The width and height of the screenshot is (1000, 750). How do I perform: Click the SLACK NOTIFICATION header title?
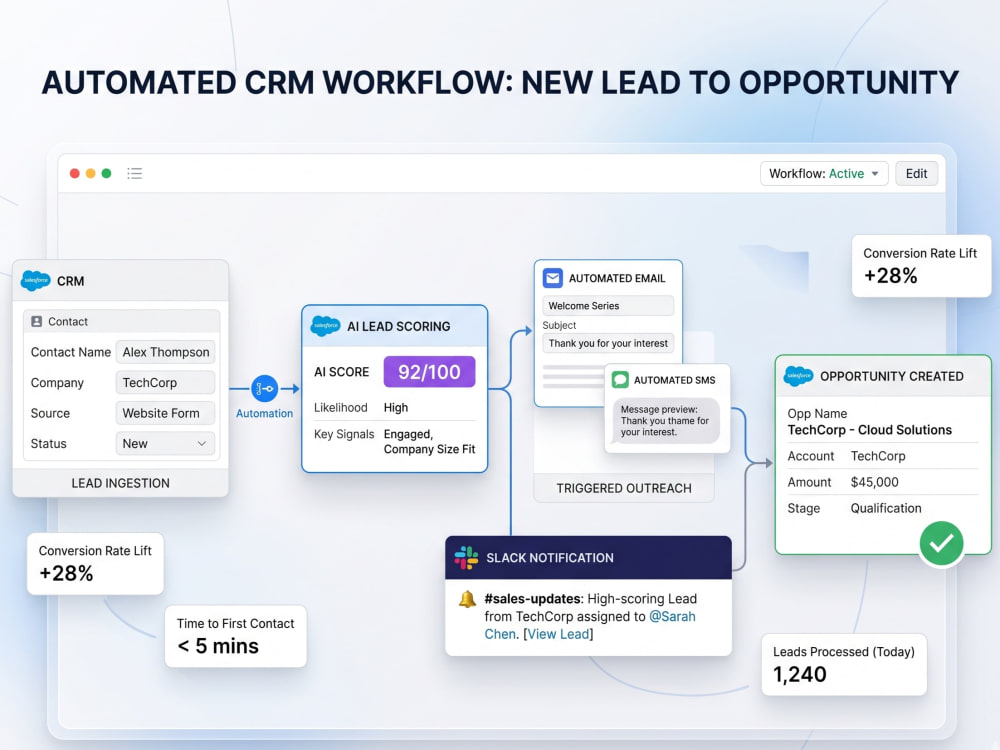pyautogui.click(x=550, y=558)
